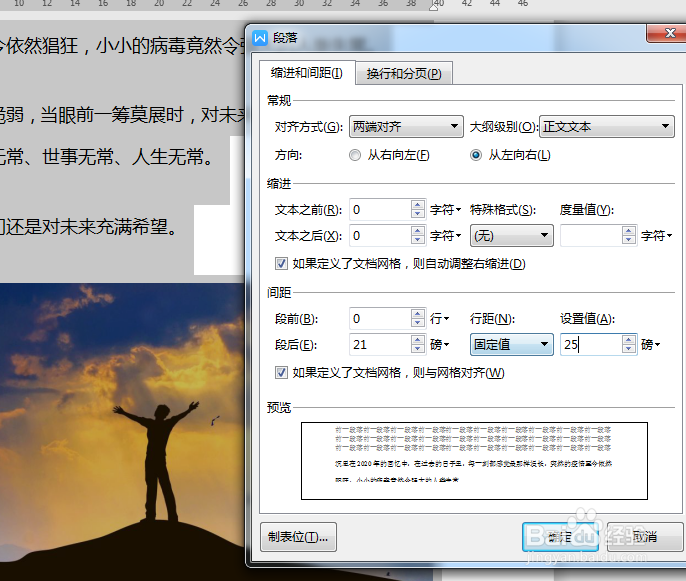Open the 文本之后 unit 字符 dropdown

point(445,236)
